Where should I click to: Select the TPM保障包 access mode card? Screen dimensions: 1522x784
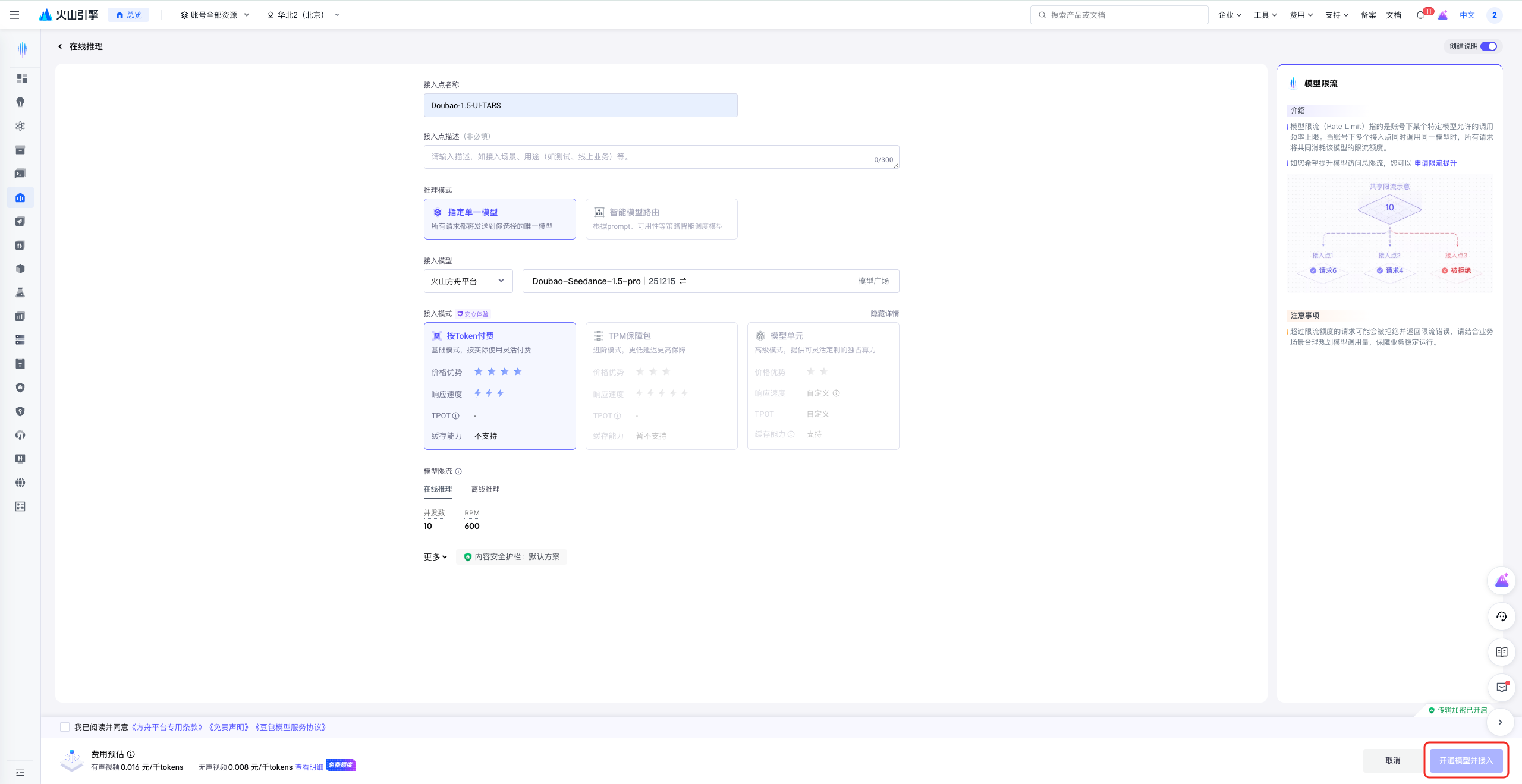point(661,386)
